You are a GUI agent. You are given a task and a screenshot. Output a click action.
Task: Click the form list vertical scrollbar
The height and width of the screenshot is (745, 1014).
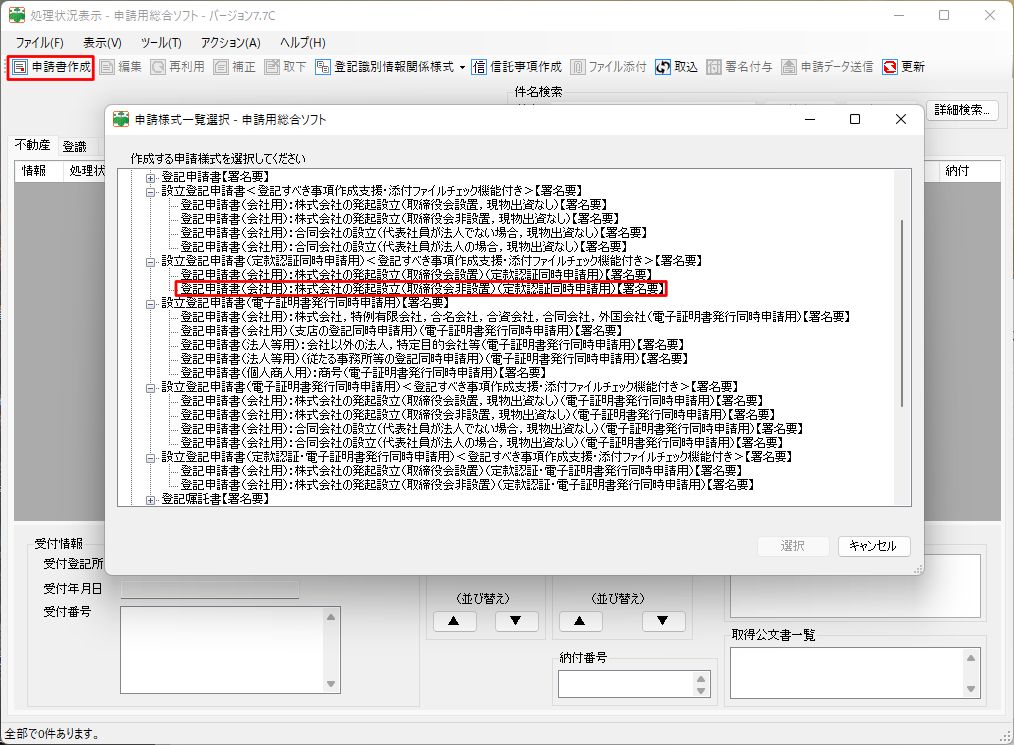(902, 312)
